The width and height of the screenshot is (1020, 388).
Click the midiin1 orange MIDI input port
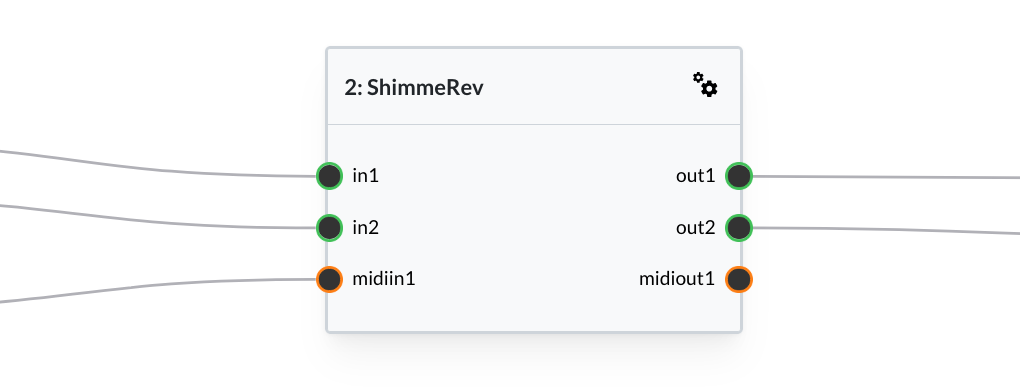tap(329, 279)
